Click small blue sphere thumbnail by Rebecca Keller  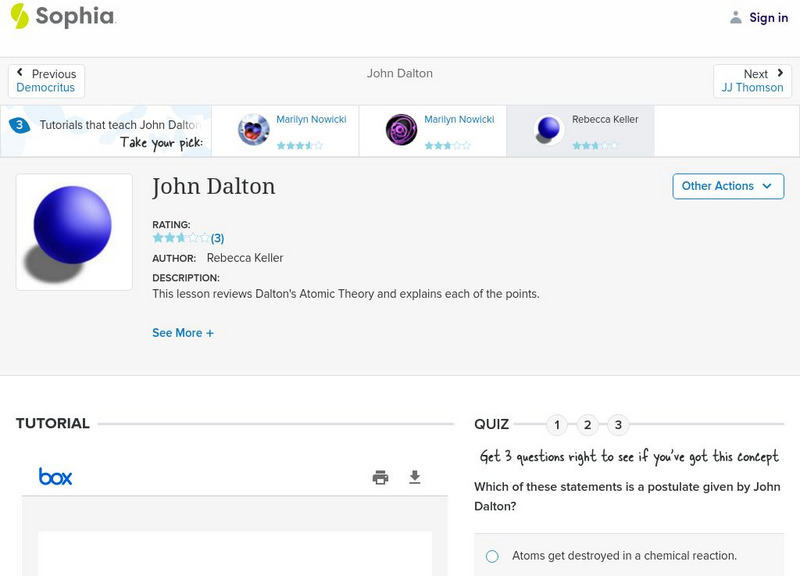pos(548,129)
